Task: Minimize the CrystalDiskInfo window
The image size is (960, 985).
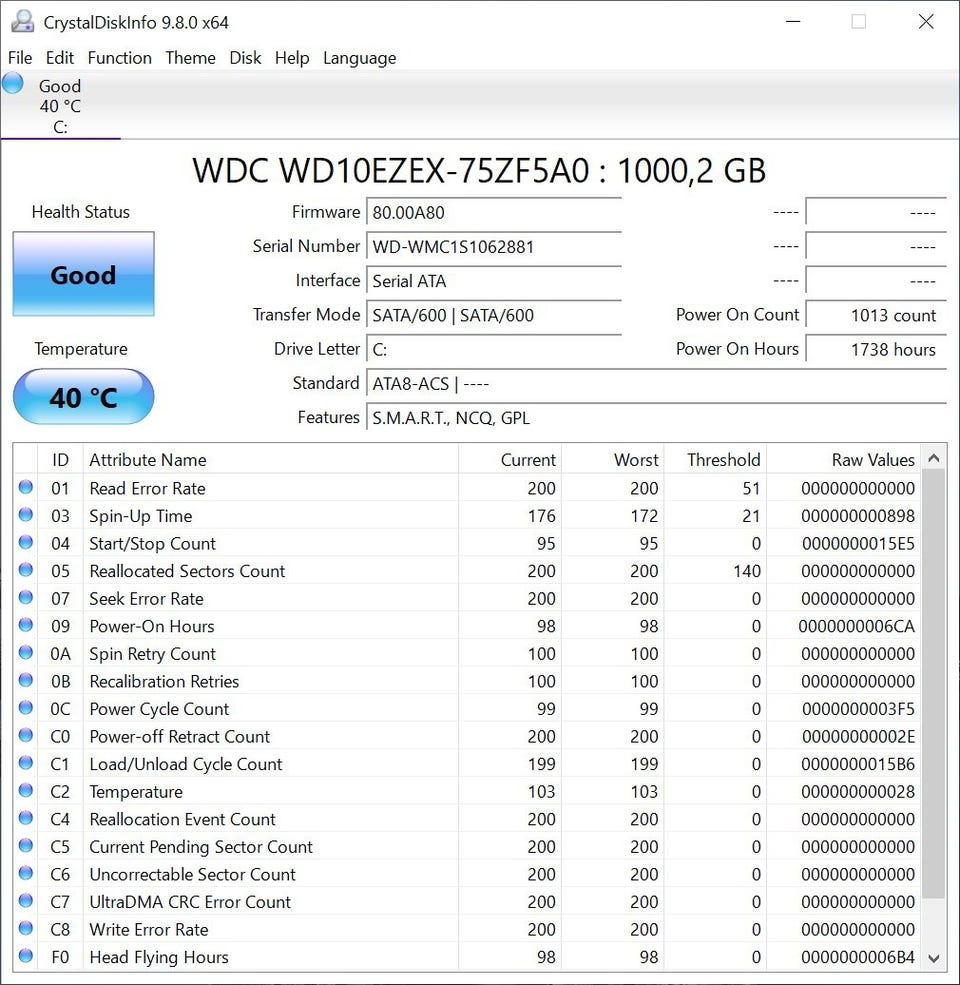Action: 793,22
